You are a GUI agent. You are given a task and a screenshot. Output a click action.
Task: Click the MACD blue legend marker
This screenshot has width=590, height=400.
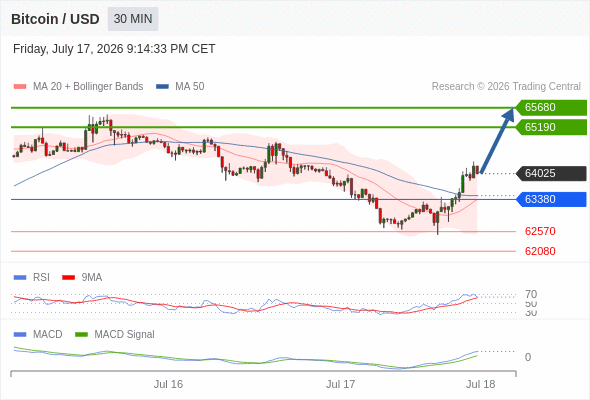[20, 335]
